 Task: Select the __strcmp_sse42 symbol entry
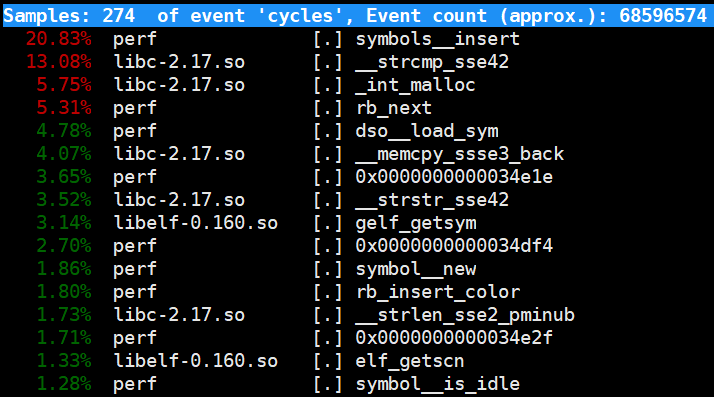tap(432, 62)
